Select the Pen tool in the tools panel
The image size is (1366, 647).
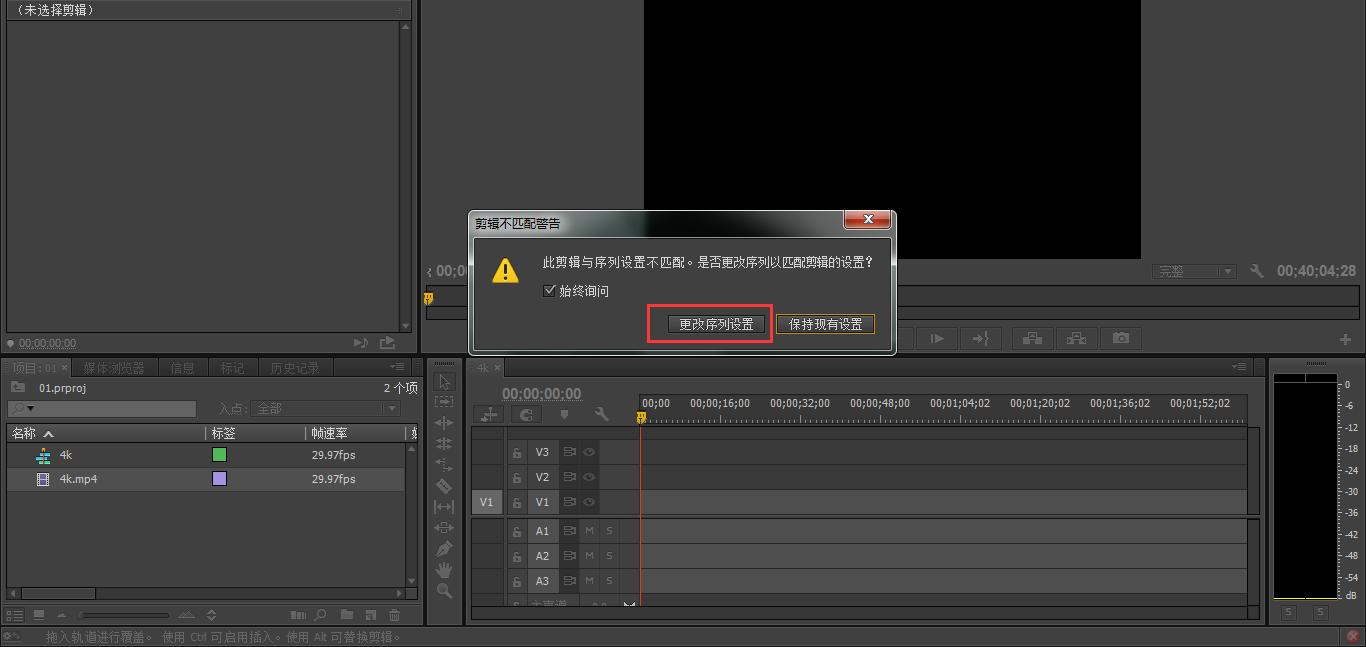pos(444,549)
